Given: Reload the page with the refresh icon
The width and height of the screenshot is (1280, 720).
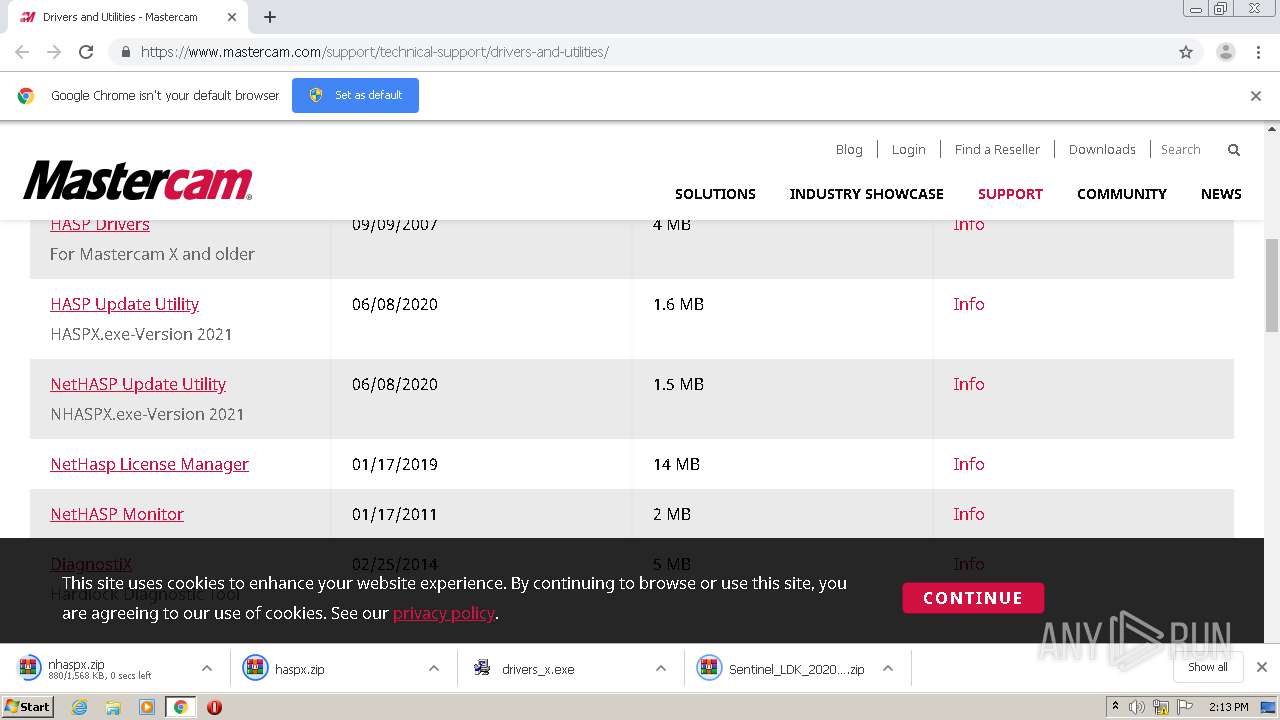Looking at the screenshot, I should click(86, 52).
